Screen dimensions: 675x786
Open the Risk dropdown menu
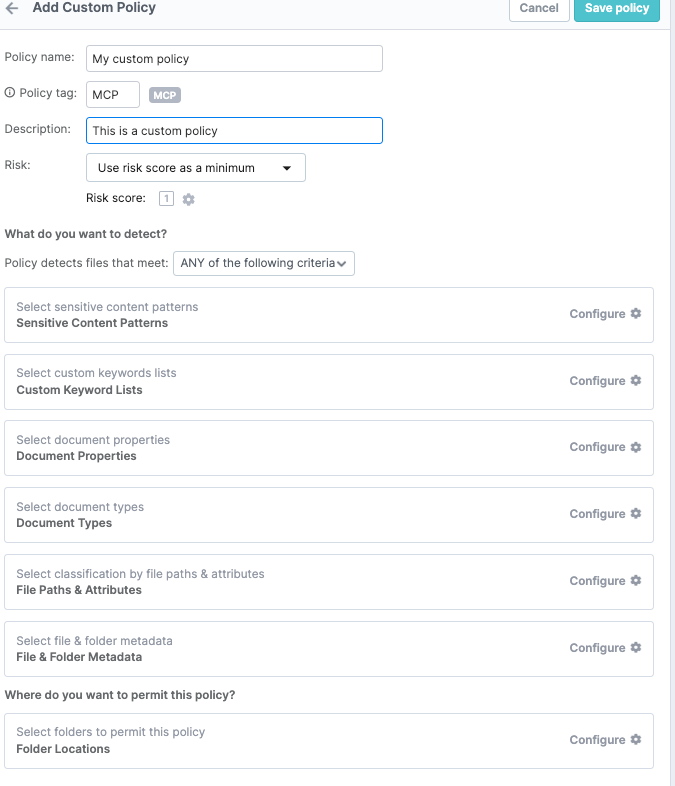(195, 168)
